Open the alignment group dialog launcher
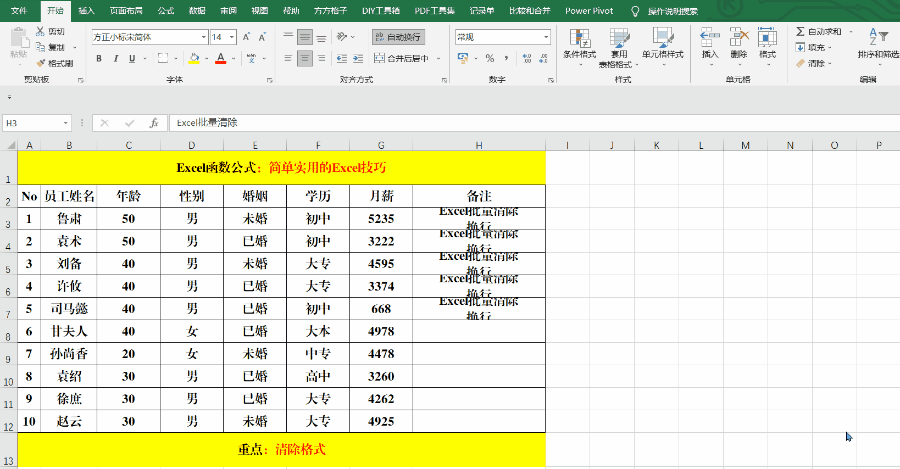 pos(444,80)
